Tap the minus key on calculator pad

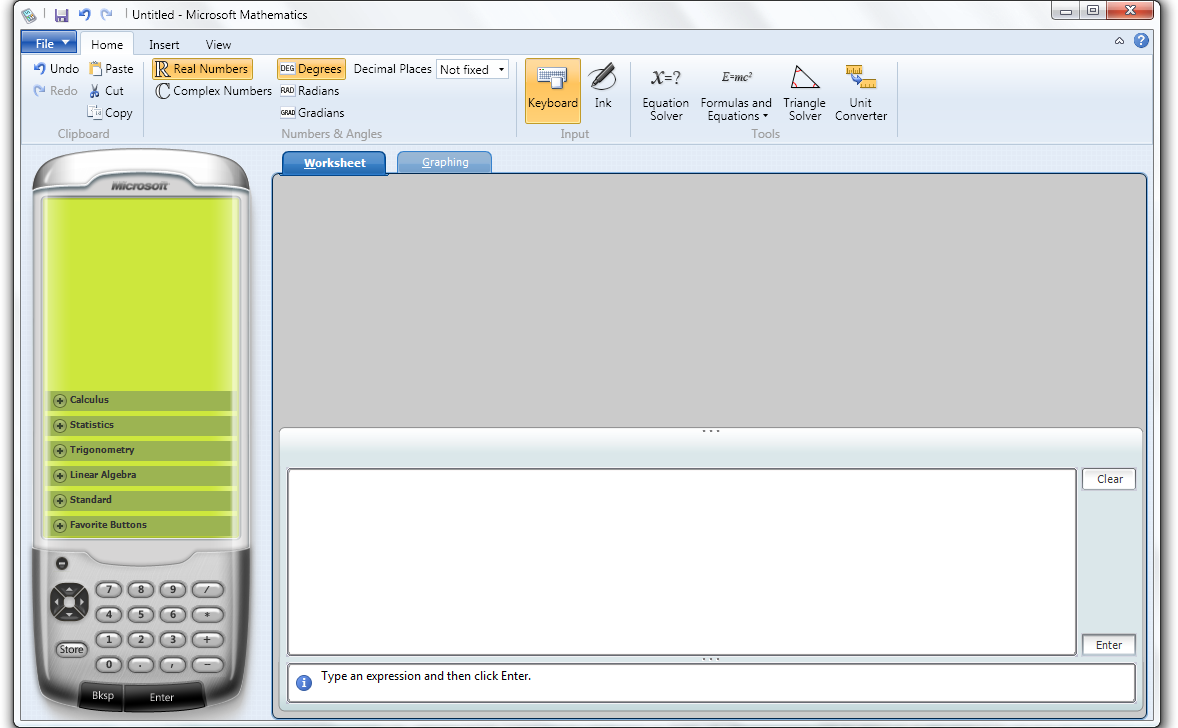207,664
